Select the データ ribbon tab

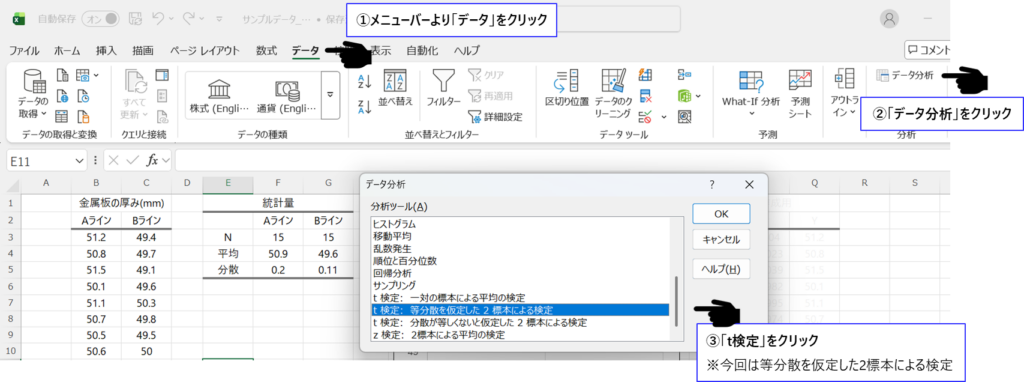click(306, 50)
